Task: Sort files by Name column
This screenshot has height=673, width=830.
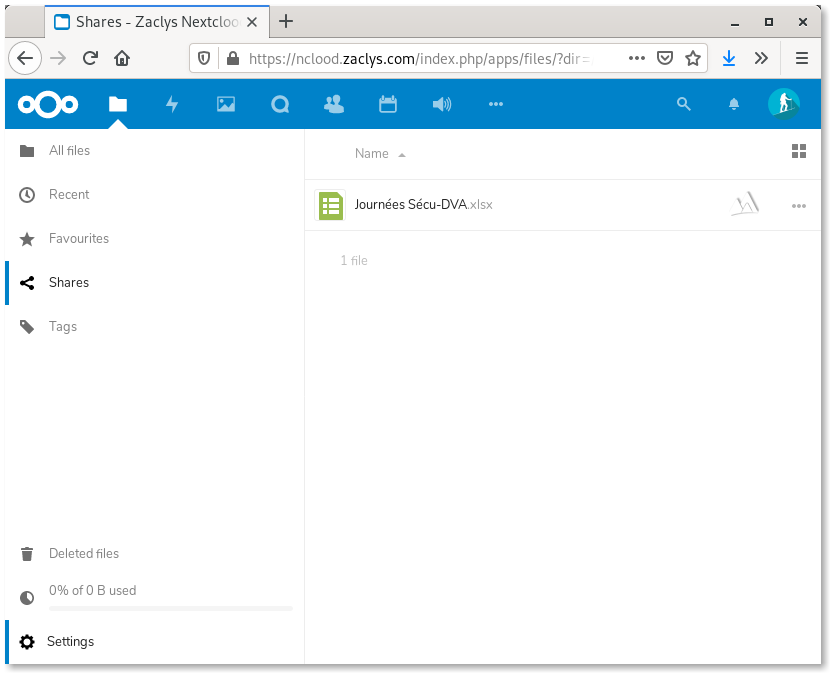Action: pyautogui.click(x=372, y=154)
